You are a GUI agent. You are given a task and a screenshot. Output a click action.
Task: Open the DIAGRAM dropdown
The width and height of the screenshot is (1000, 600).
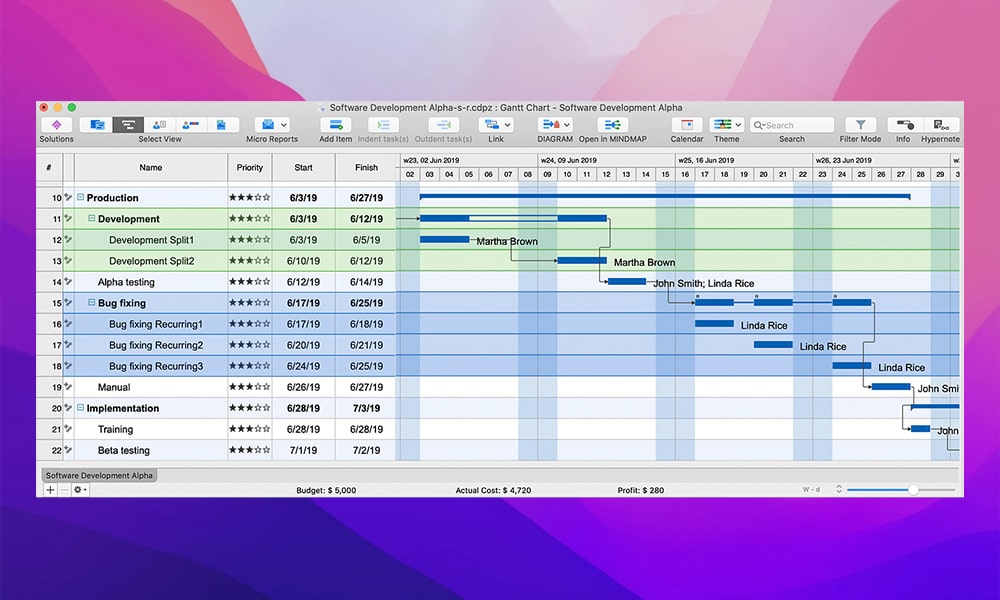click(555, 125)
